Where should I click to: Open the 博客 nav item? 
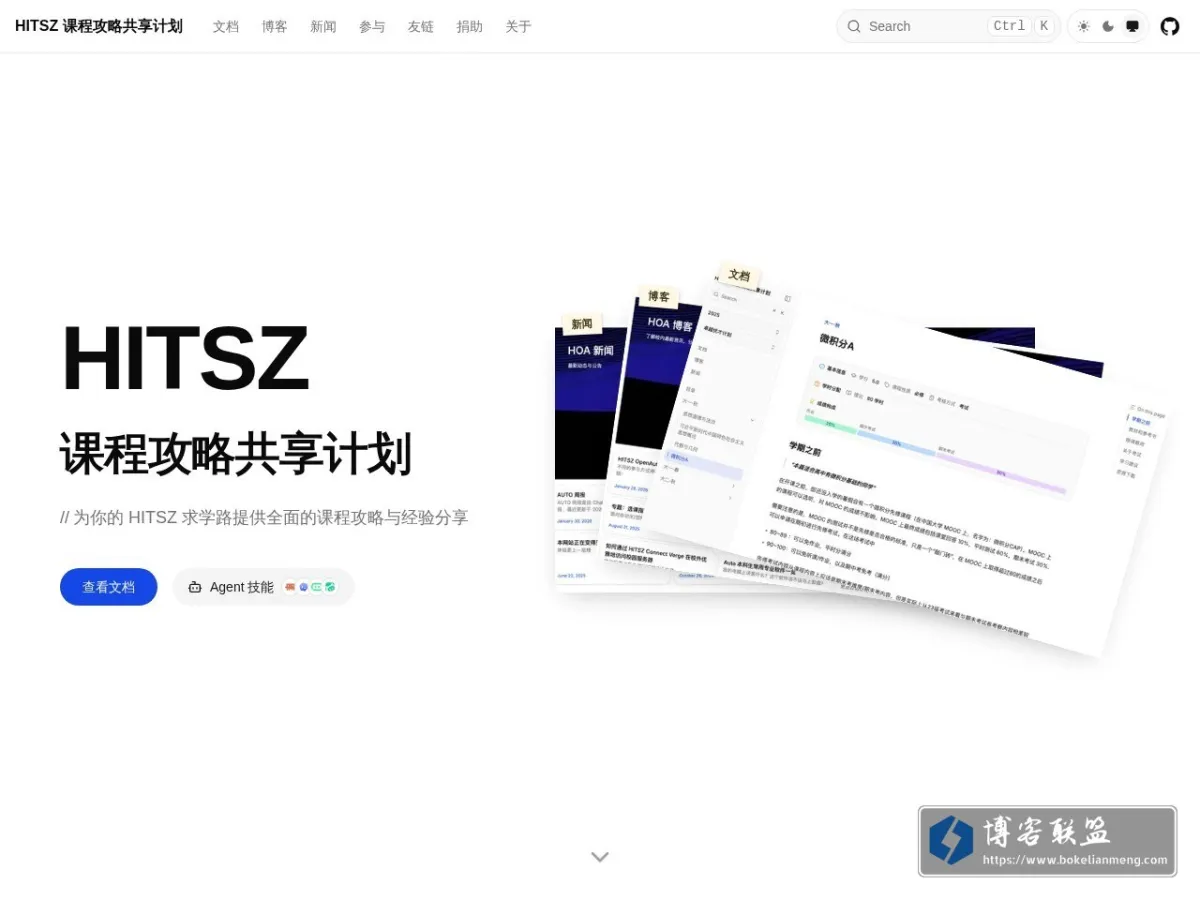275,27
